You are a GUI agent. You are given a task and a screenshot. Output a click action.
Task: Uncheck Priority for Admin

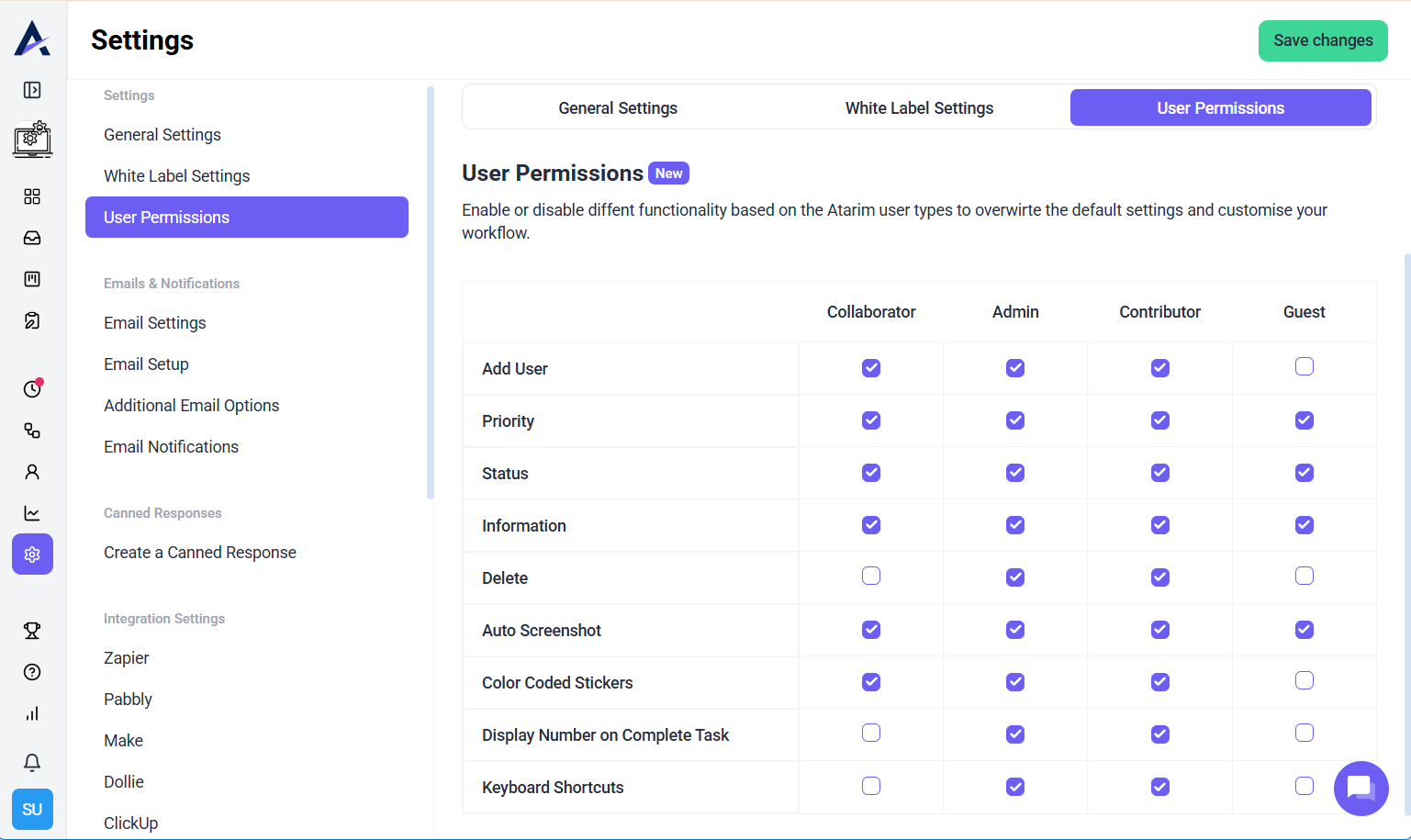(x=1014, y=420)
